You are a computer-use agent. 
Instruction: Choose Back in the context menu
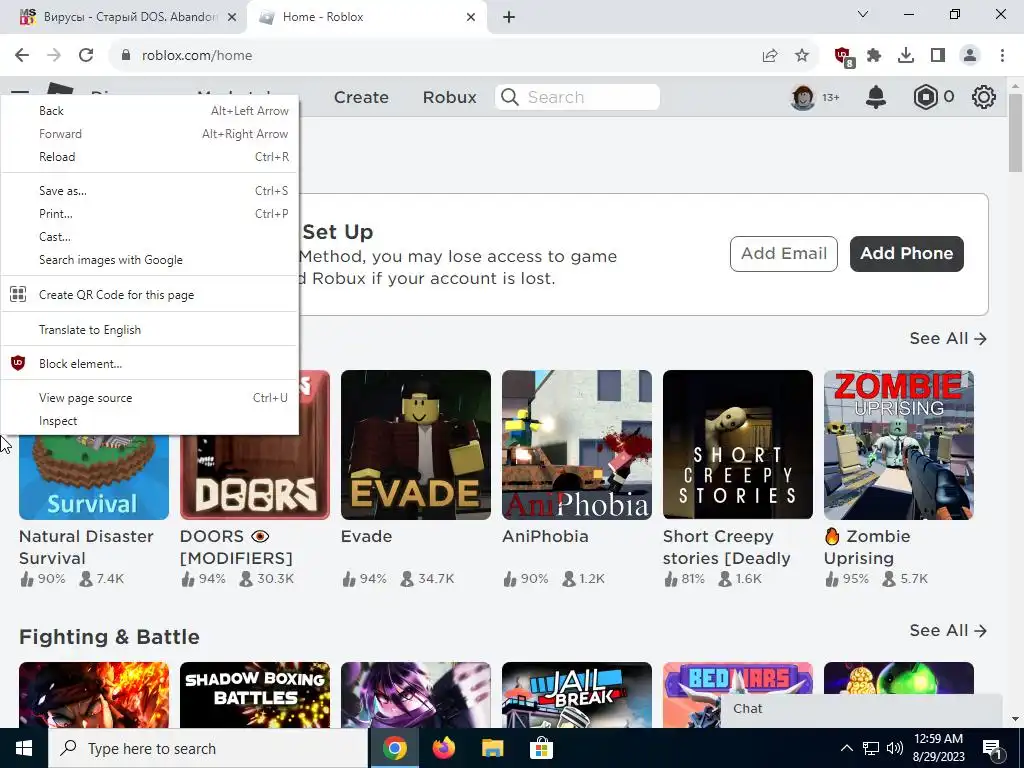(150, 111)
